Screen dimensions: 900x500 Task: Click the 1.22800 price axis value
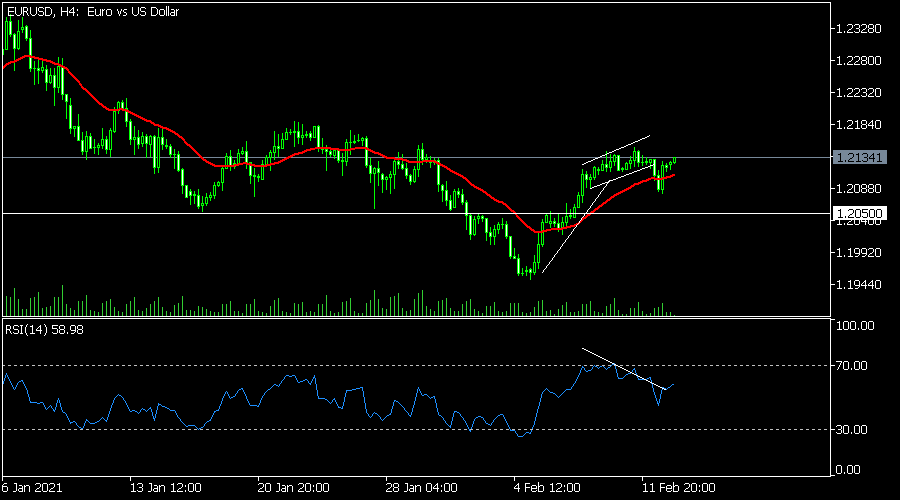click(859, 61)
